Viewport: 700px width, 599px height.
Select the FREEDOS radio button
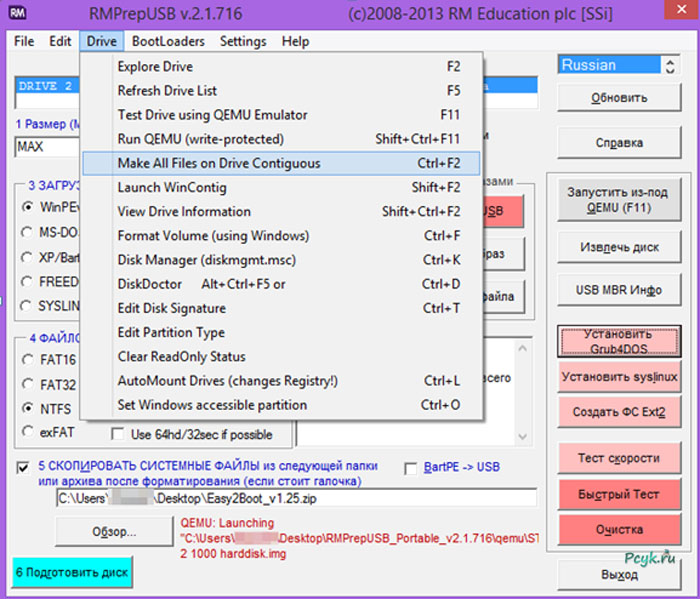(27, 282)
